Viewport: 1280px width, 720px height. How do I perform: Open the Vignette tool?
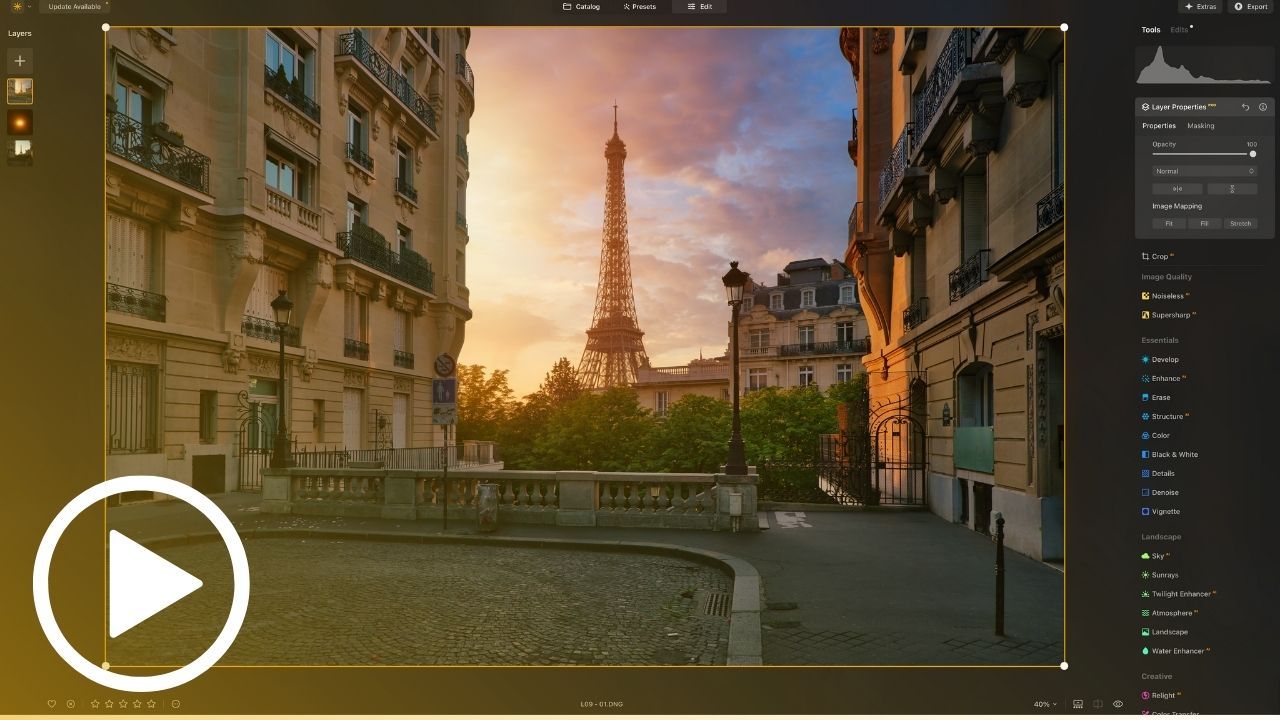(x=1161, y=512)
